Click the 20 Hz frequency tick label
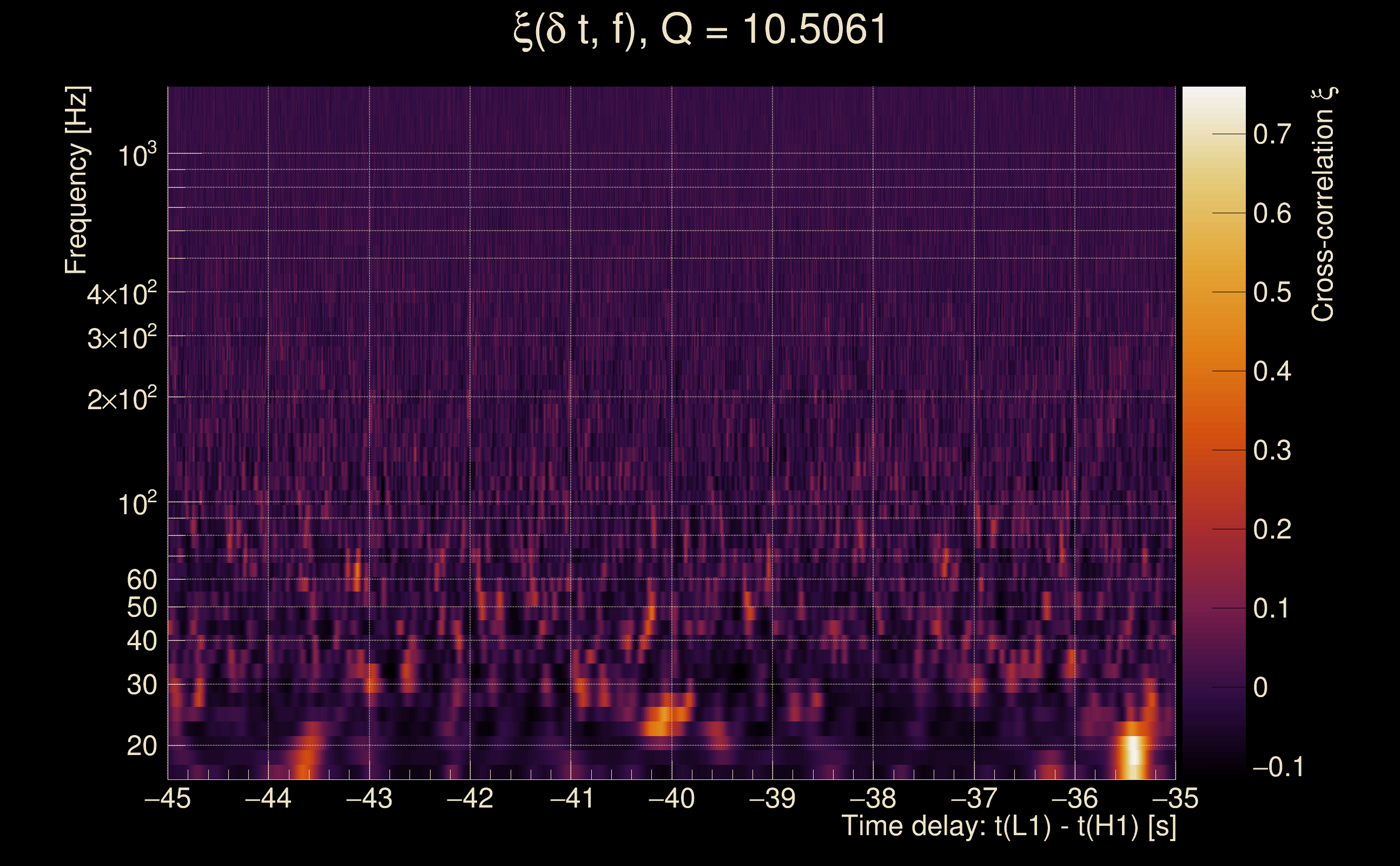This screenshot has height=866, width=1400. coord(141,746)
